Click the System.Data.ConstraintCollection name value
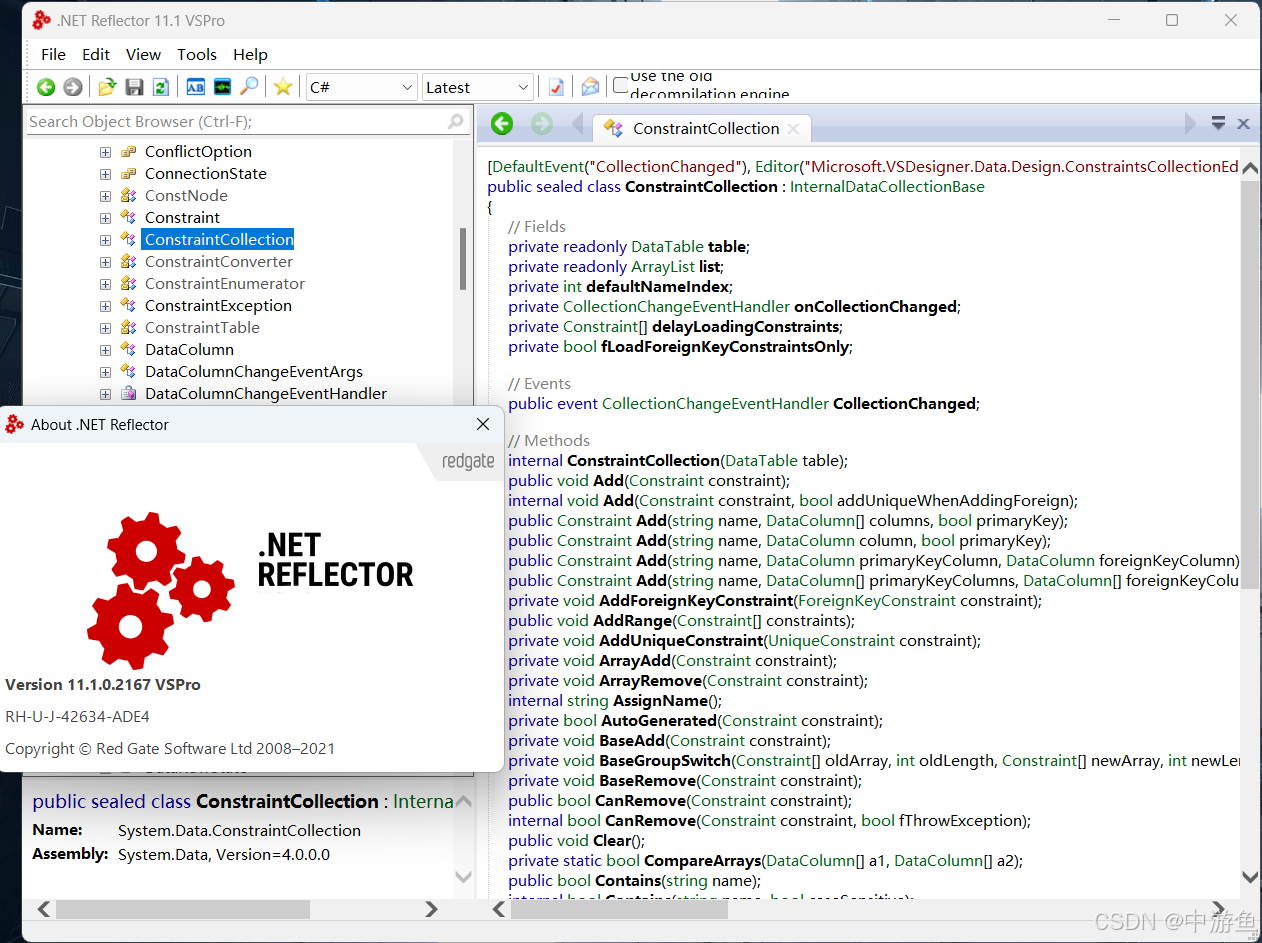The height and width of the screenshot is (943, 1262). [239, 830]
